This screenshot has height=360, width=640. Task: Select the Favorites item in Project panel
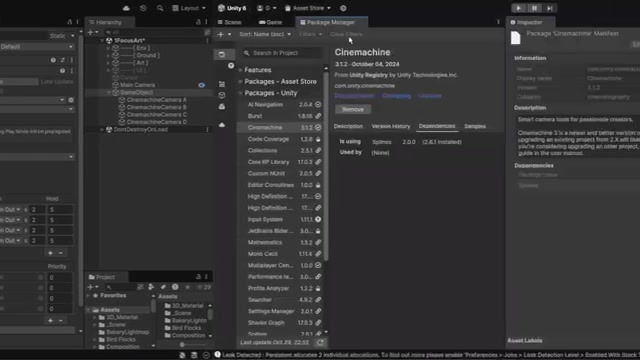(x=113, y=296)
